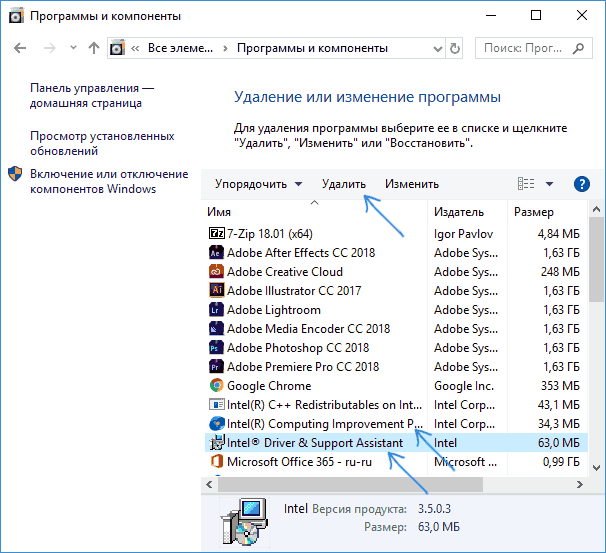
Task: Click the scroll down arrow
Action: (x=596, y=468)
